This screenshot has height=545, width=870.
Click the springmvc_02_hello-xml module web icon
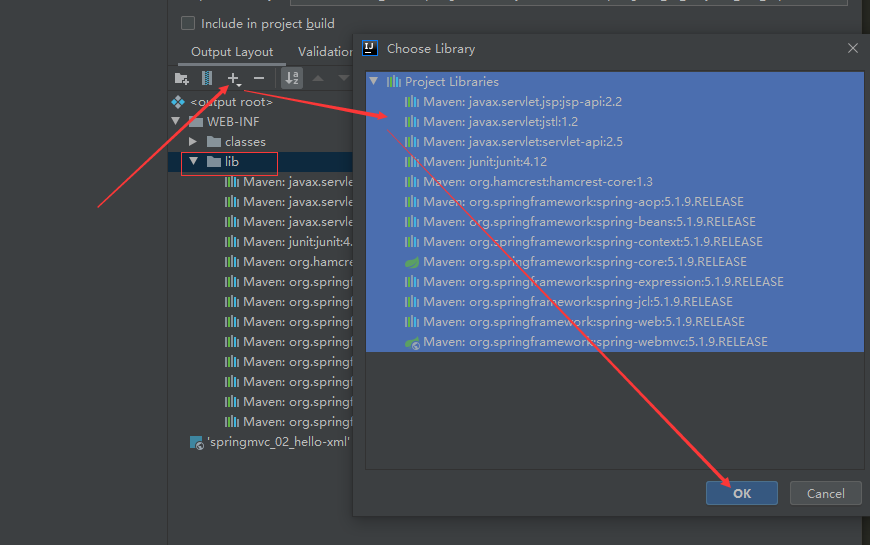pyautogui.click(x=196, y=442)
